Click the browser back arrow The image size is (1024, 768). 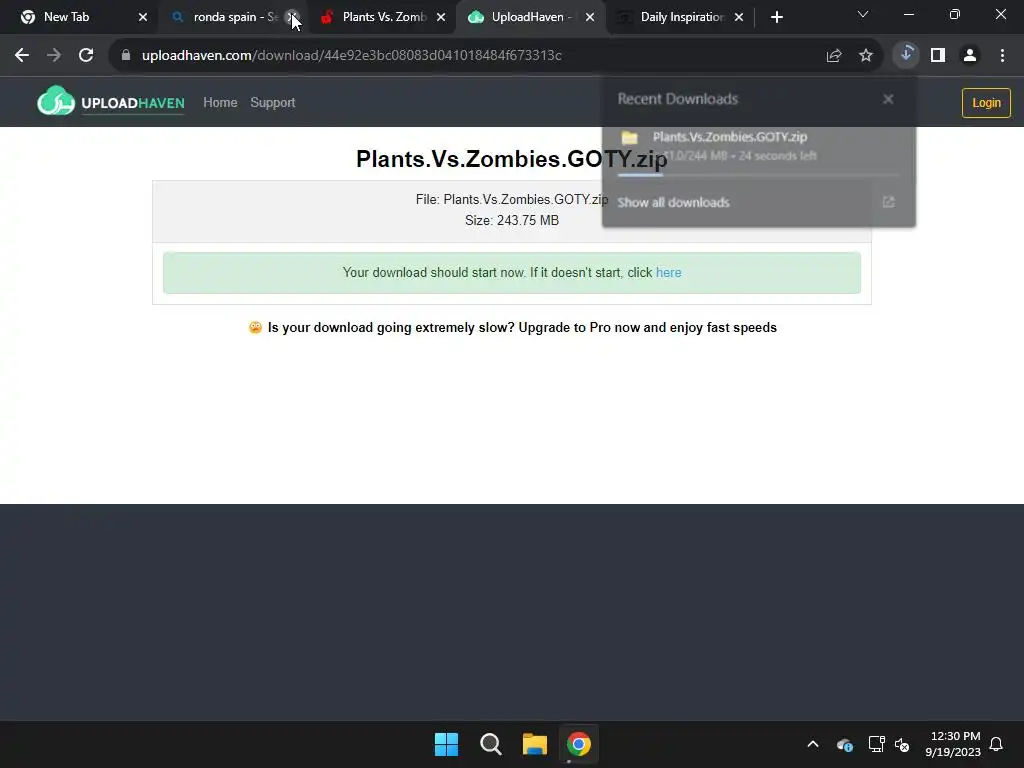[22, 56]
